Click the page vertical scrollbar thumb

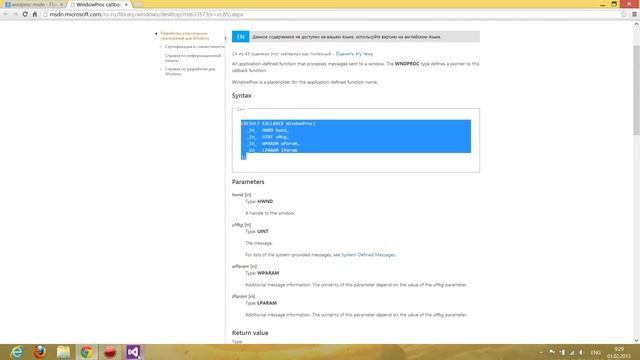[x=636, y=90]
